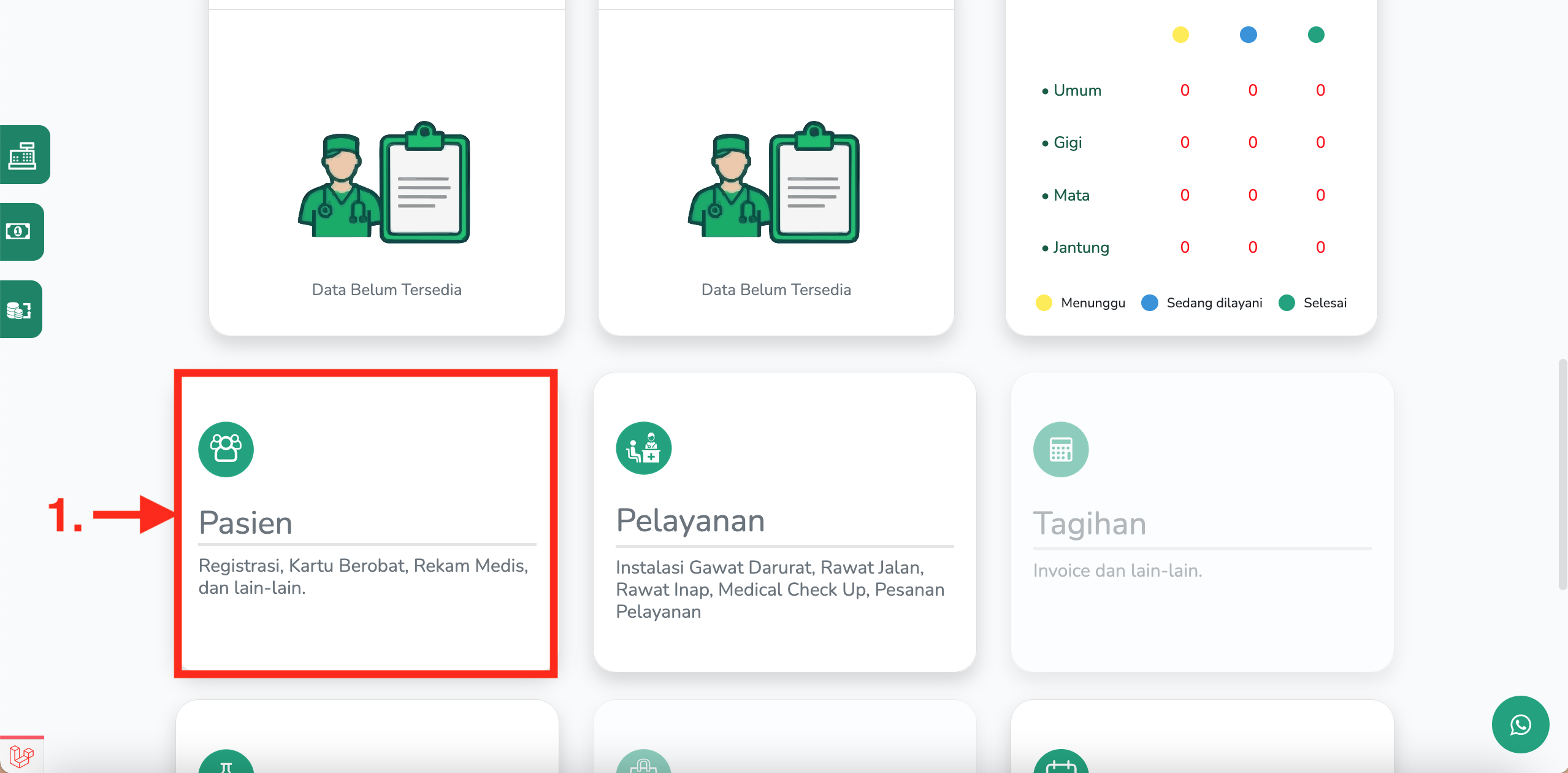This screenshot has height=773, width=1568.
Task: Click the blue Sedang dilayani legend dot
Action: point(1149,302)
